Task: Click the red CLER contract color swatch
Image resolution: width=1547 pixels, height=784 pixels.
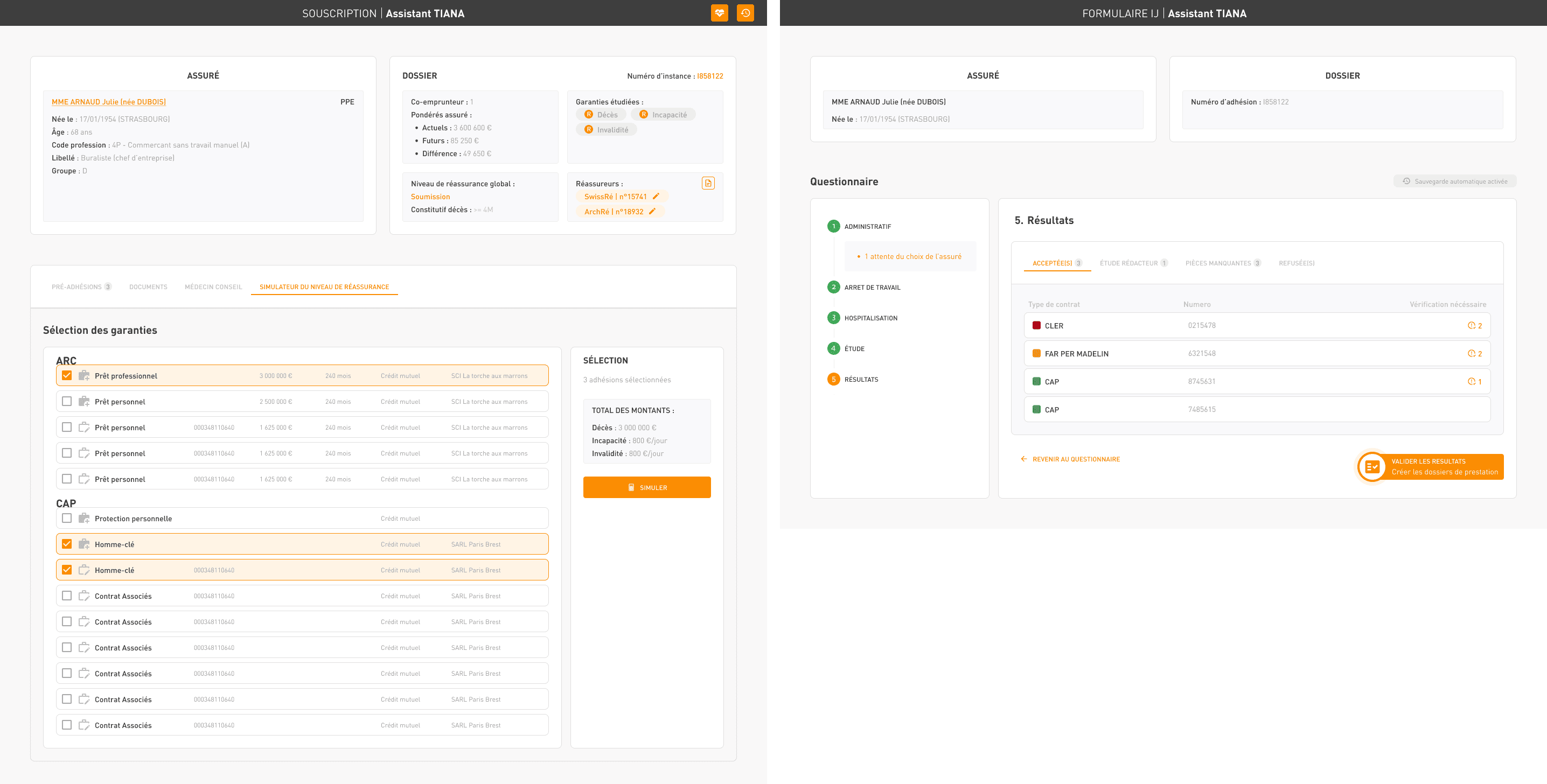Action: 1036,325
